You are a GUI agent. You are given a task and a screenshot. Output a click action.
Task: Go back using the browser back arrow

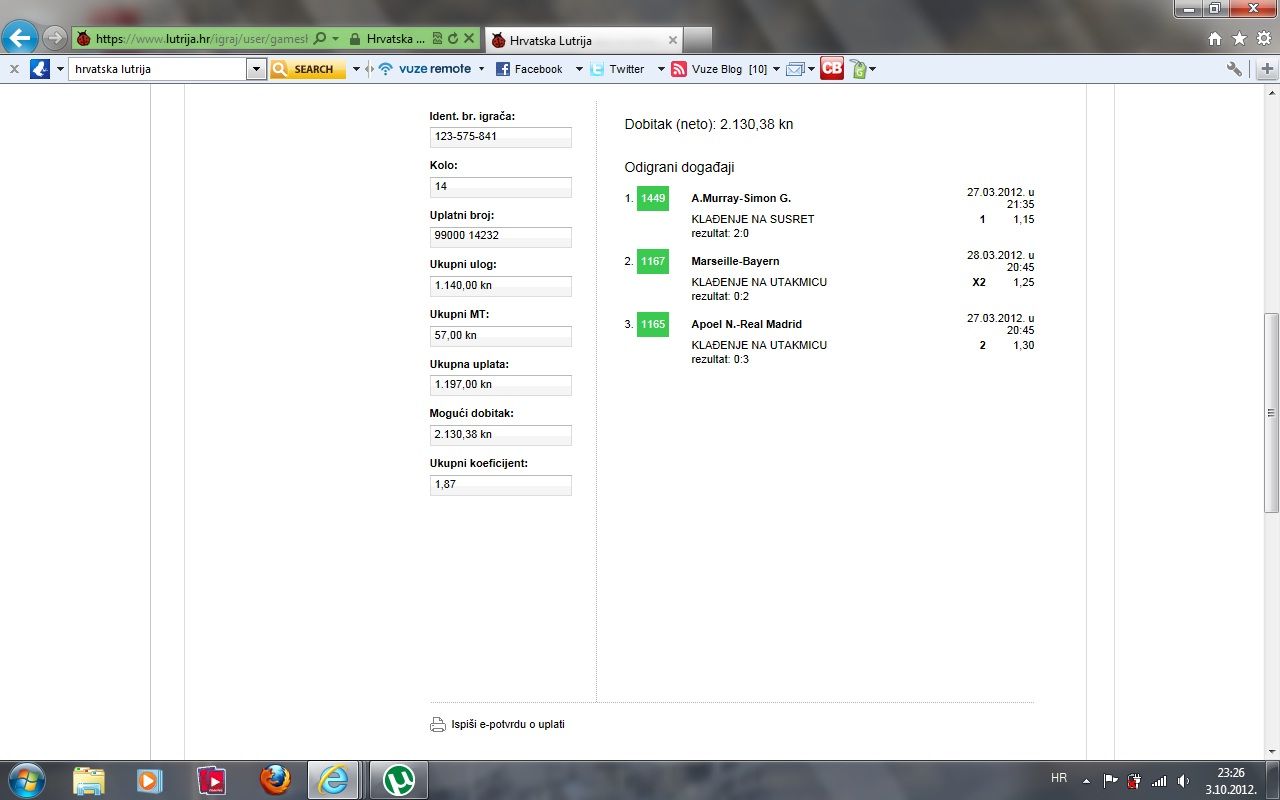(20, 39)
